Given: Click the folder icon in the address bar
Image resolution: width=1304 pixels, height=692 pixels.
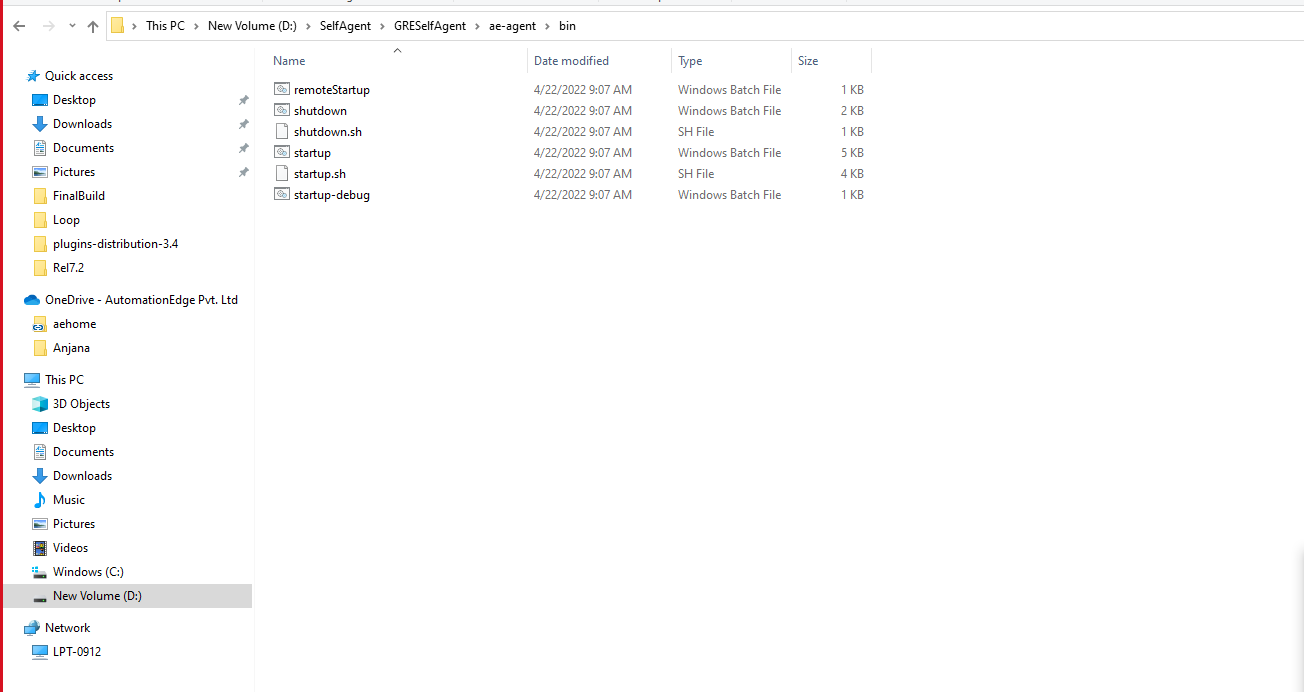Looking at the screenshot, I should (118, 25).
